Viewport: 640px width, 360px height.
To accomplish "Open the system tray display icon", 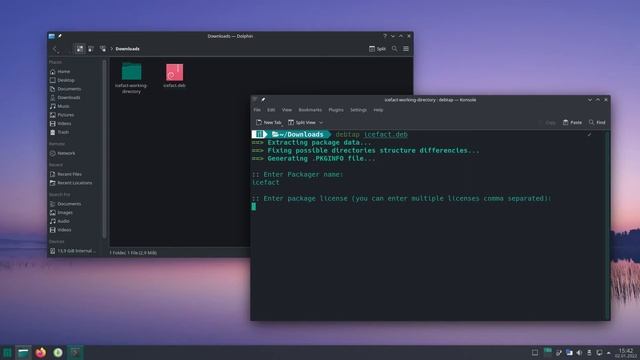I will [599, 353].
